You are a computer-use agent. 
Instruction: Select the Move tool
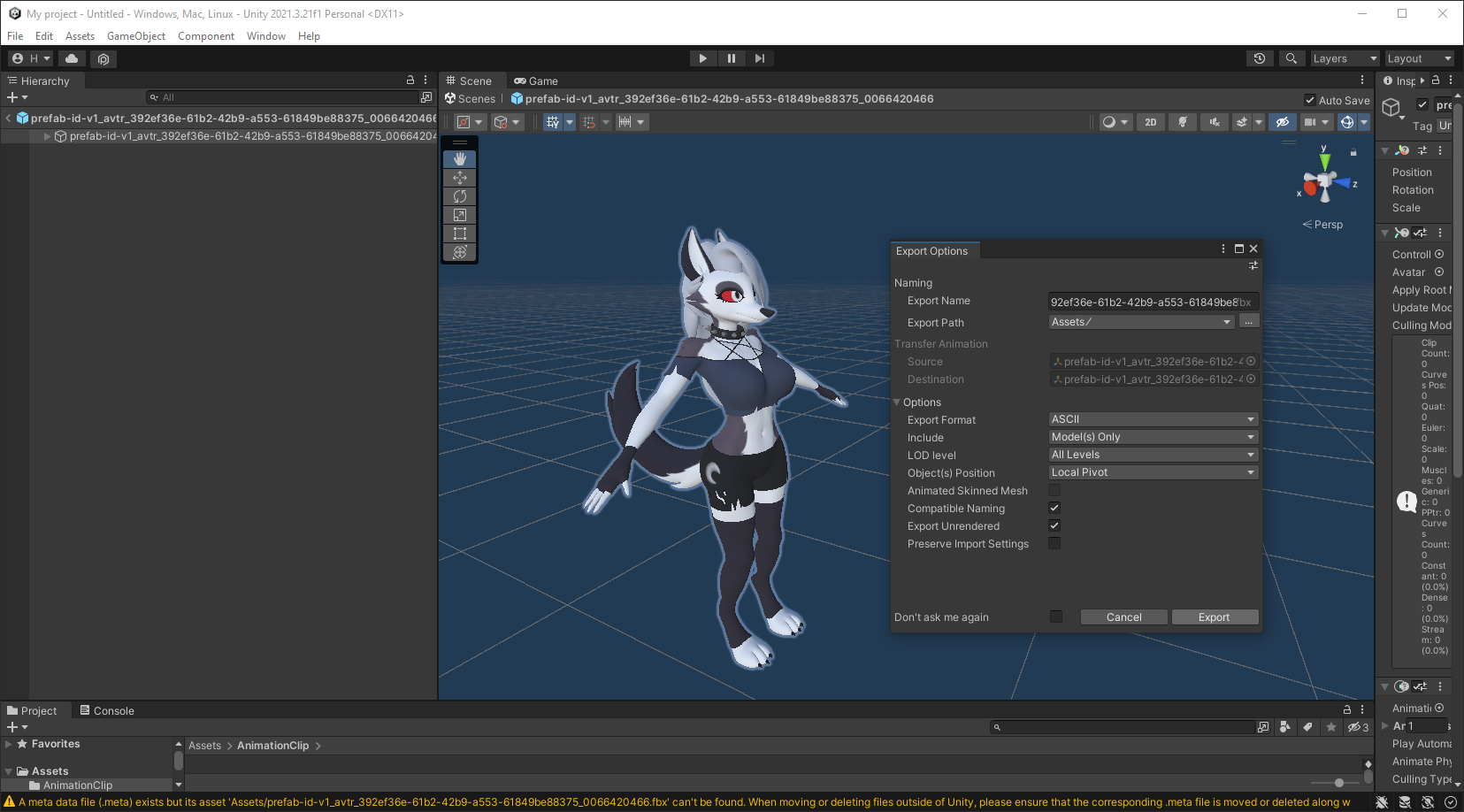[459, 178]
